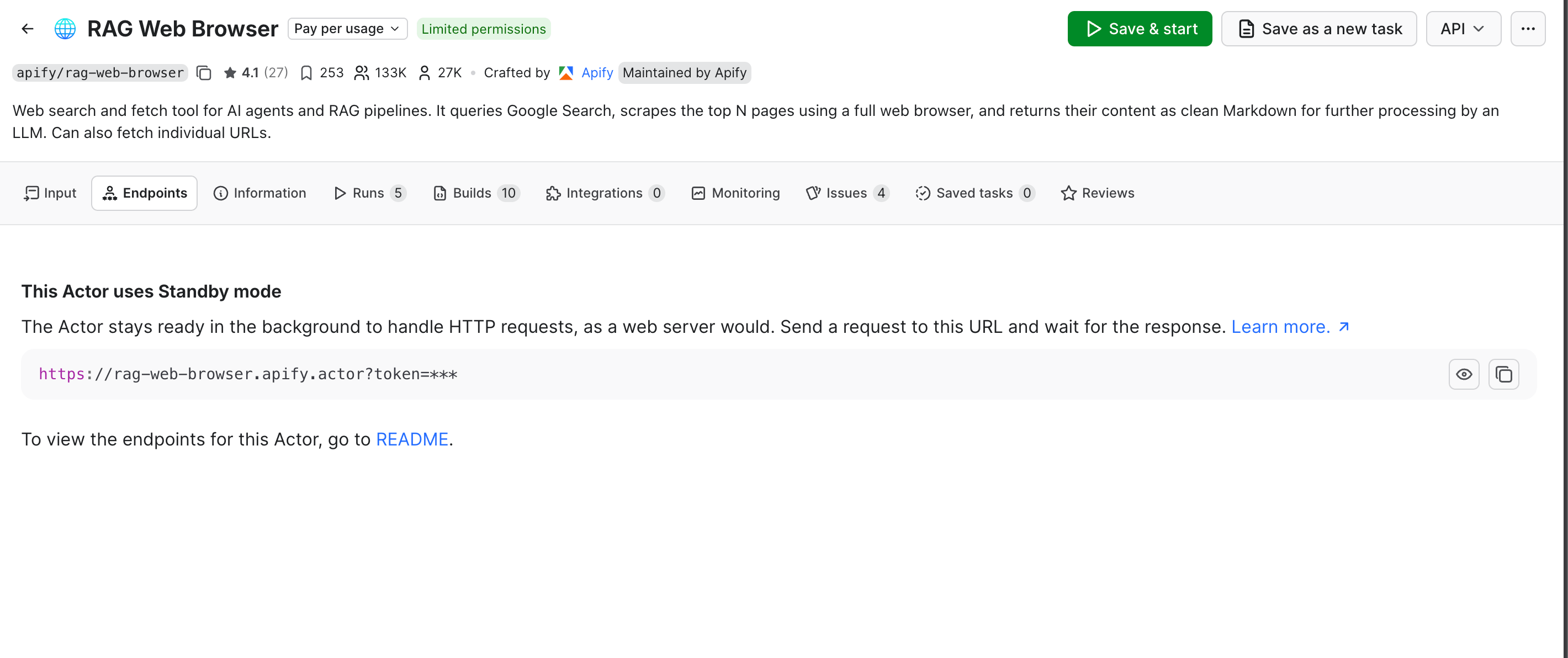Switch to the Monitoring tab
The width and height of the screenshot is (1568, 658).
[x=735, y=193]
